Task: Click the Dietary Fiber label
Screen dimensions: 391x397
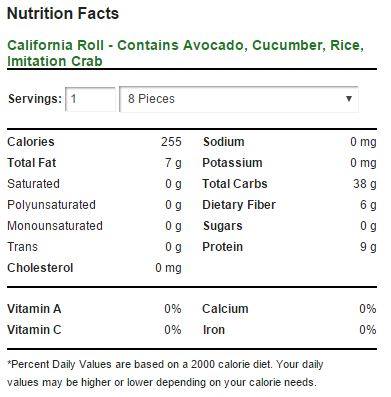Action: [x=239, y=205]
